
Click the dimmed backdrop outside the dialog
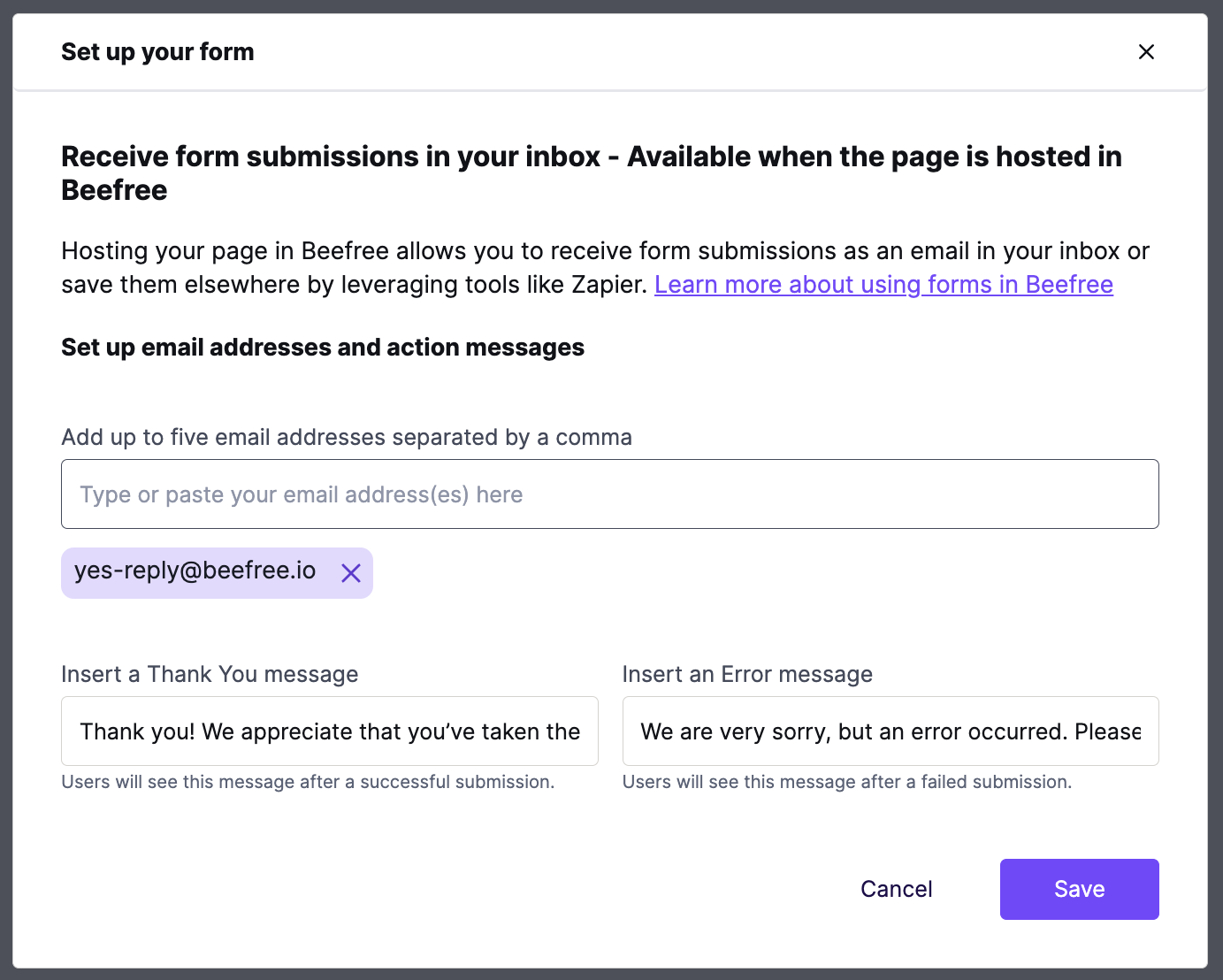(x=5, y=490)
